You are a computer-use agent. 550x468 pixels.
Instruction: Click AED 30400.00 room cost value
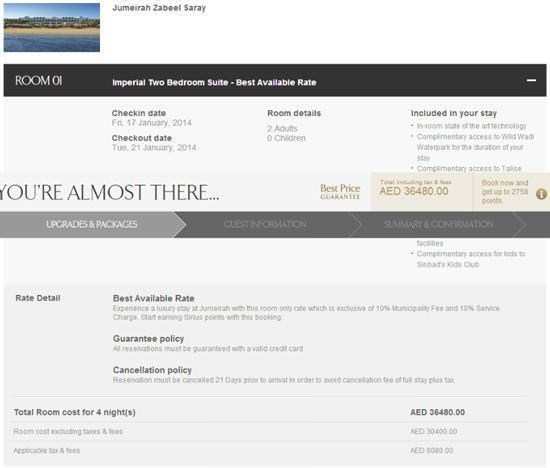[x=434, y=432]
